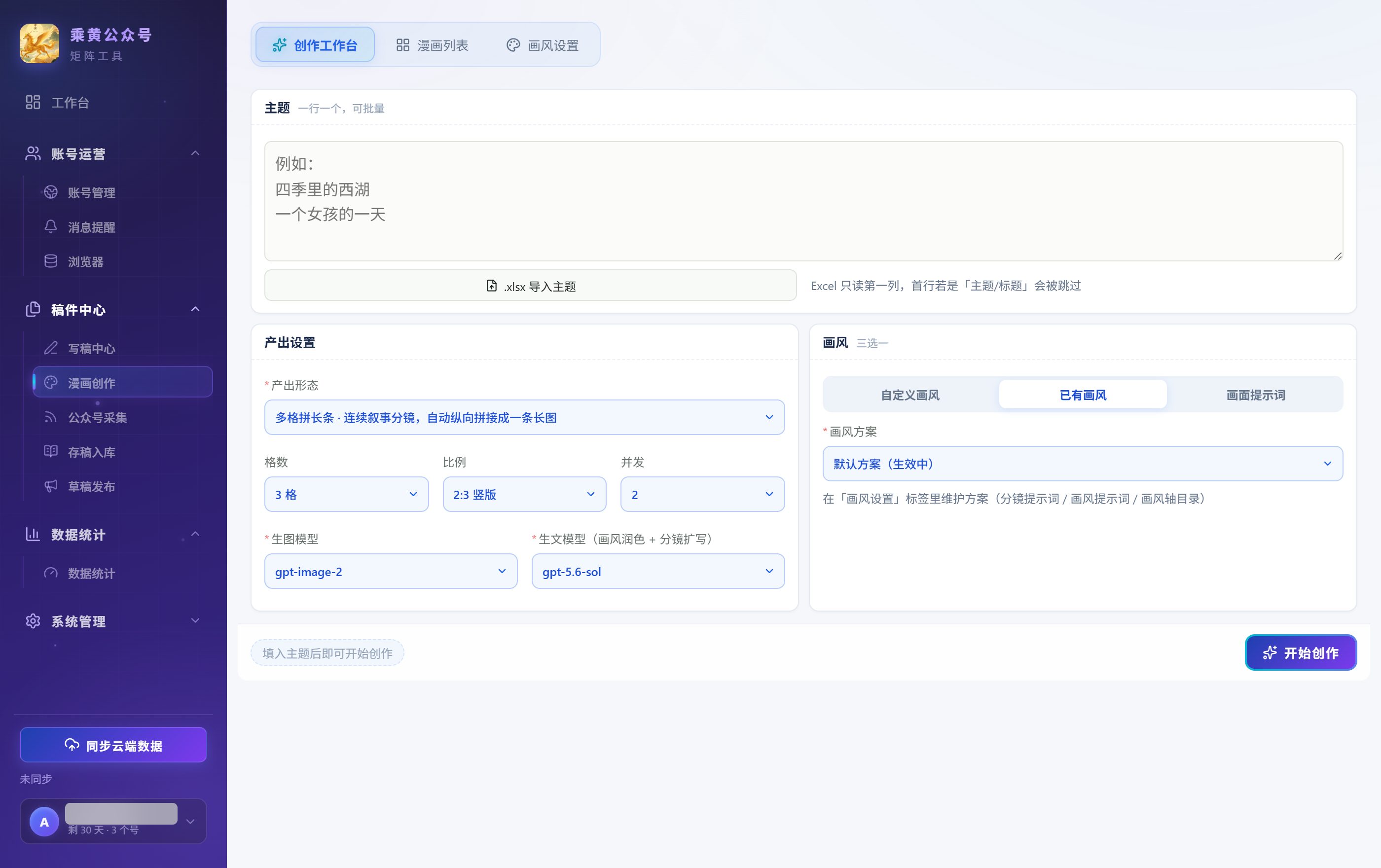Viewport: 1381px width, 868px height.
Task: Open the 格数 dropdown showing 3 格
Action: [x=346, y=494]
